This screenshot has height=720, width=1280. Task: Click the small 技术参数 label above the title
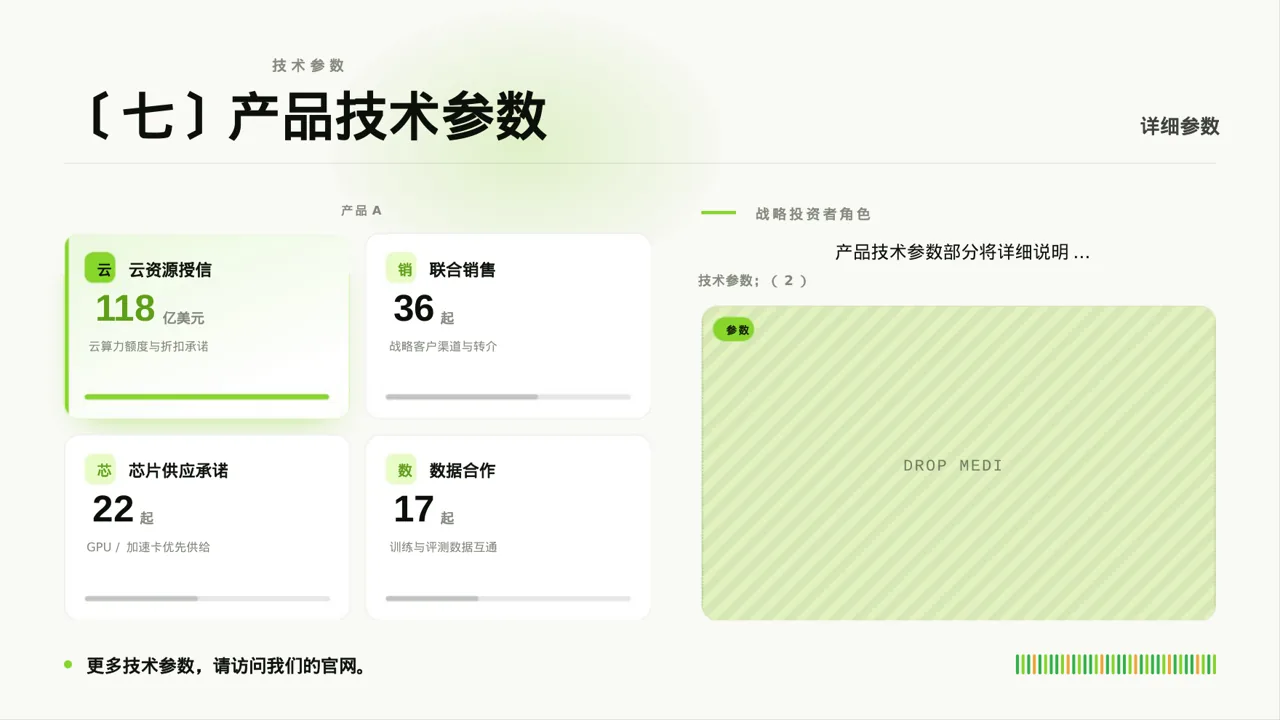tap(308, 65)
